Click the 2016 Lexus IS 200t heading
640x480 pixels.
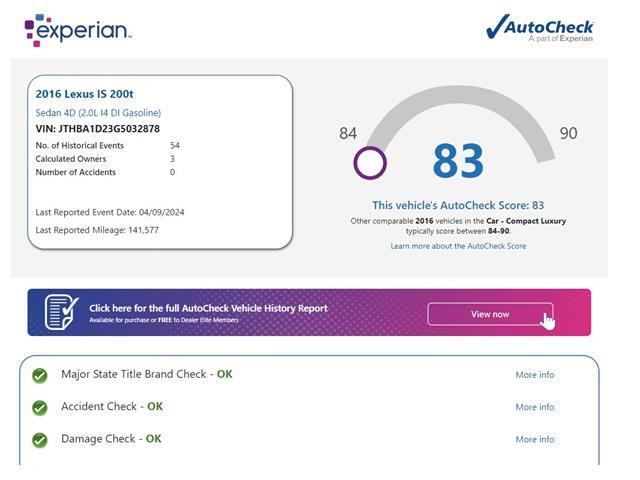coord(84,94)
